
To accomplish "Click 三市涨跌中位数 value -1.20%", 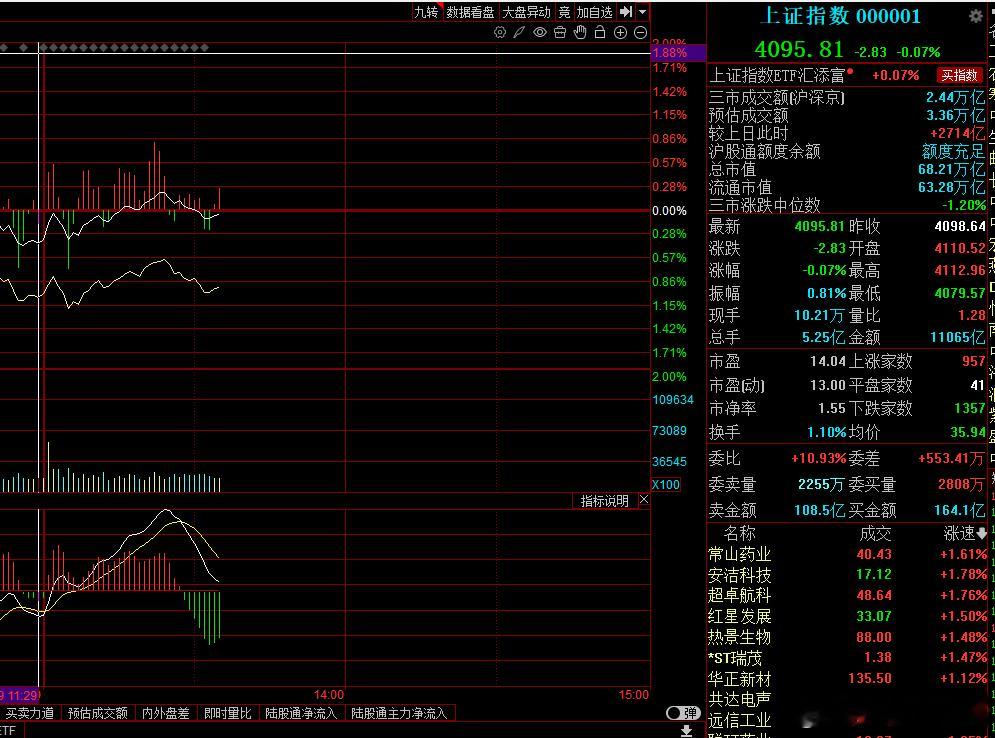I will pyautogui.click(x=964, y=205).
